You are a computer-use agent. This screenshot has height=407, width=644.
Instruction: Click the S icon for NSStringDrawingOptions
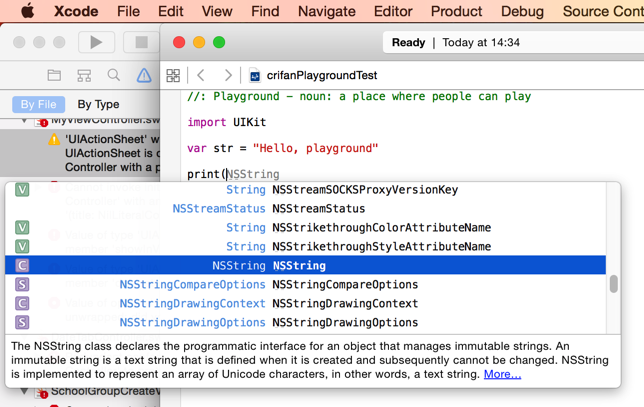tap(22, 322)
